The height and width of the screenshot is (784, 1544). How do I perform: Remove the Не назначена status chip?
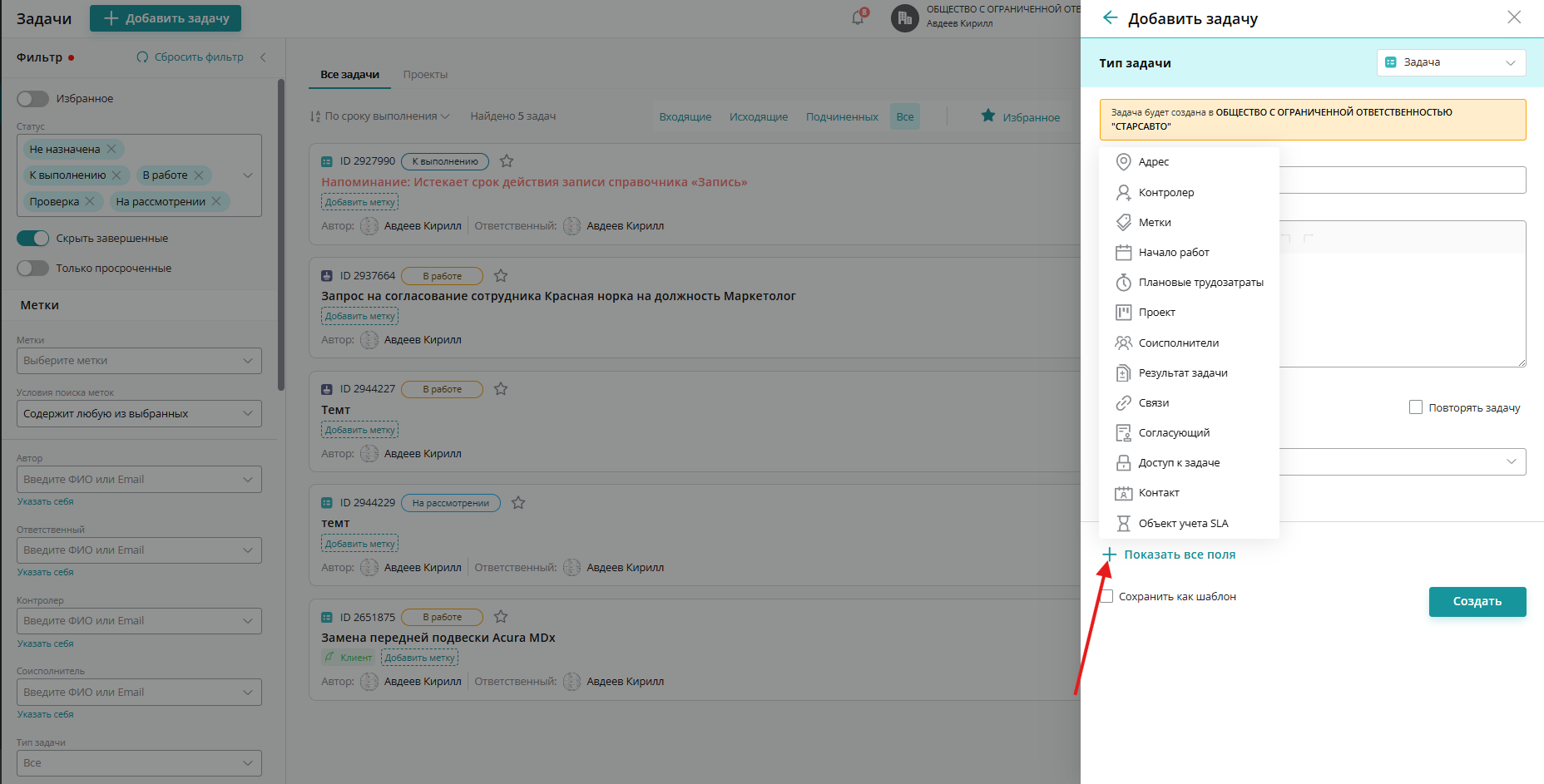click(x=111, y=149)
